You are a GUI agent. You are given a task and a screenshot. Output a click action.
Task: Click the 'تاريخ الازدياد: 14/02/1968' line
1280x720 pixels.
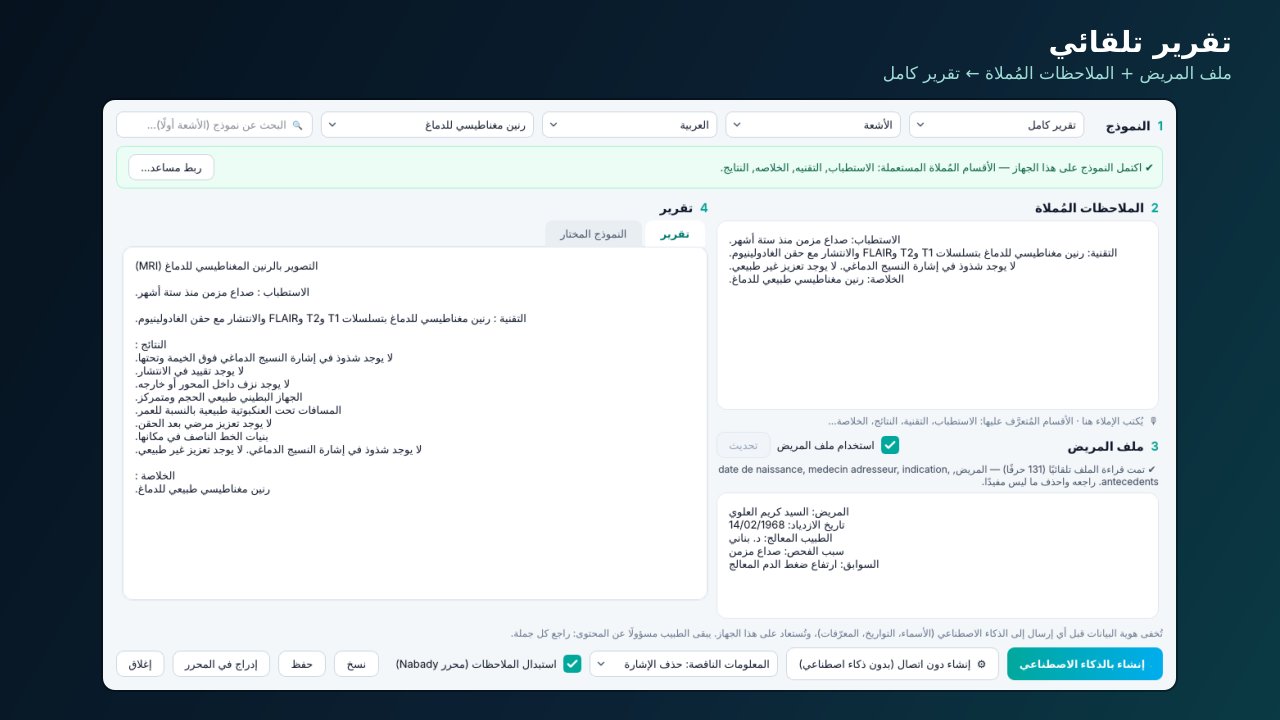pos(787,525)
